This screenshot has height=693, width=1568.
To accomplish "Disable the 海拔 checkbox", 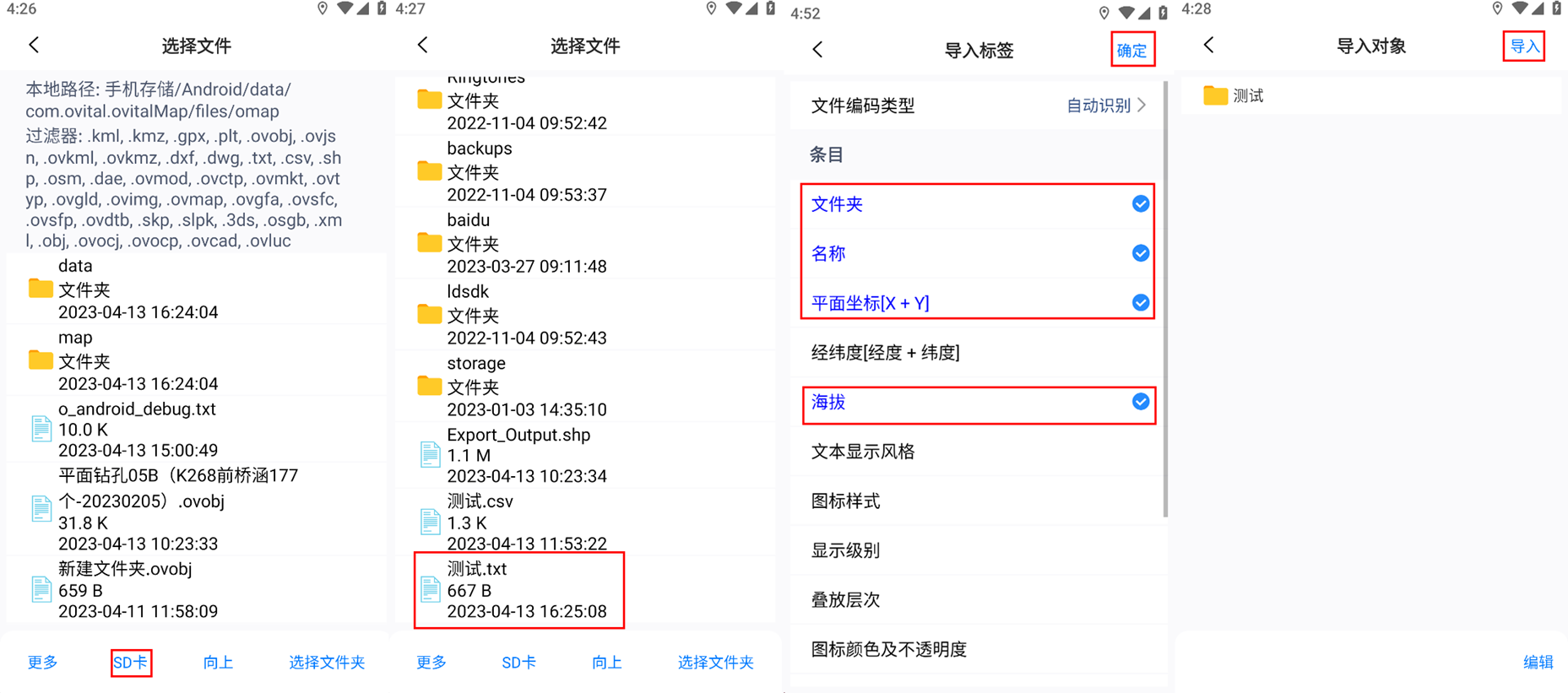I will [x=1140, y=402].
